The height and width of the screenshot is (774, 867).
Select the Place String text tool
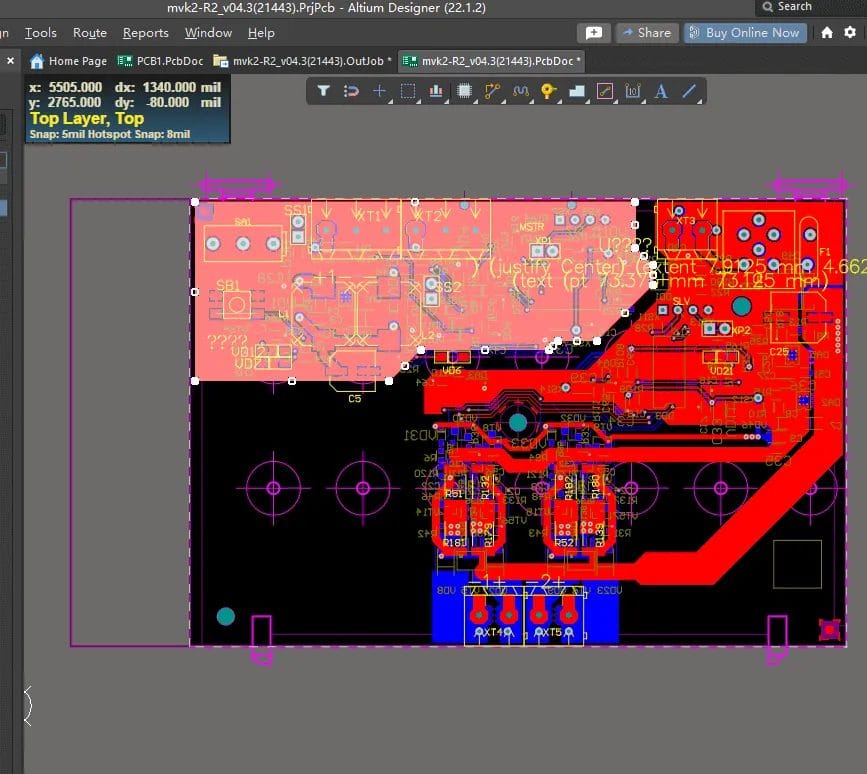click(x=661, y=91)
